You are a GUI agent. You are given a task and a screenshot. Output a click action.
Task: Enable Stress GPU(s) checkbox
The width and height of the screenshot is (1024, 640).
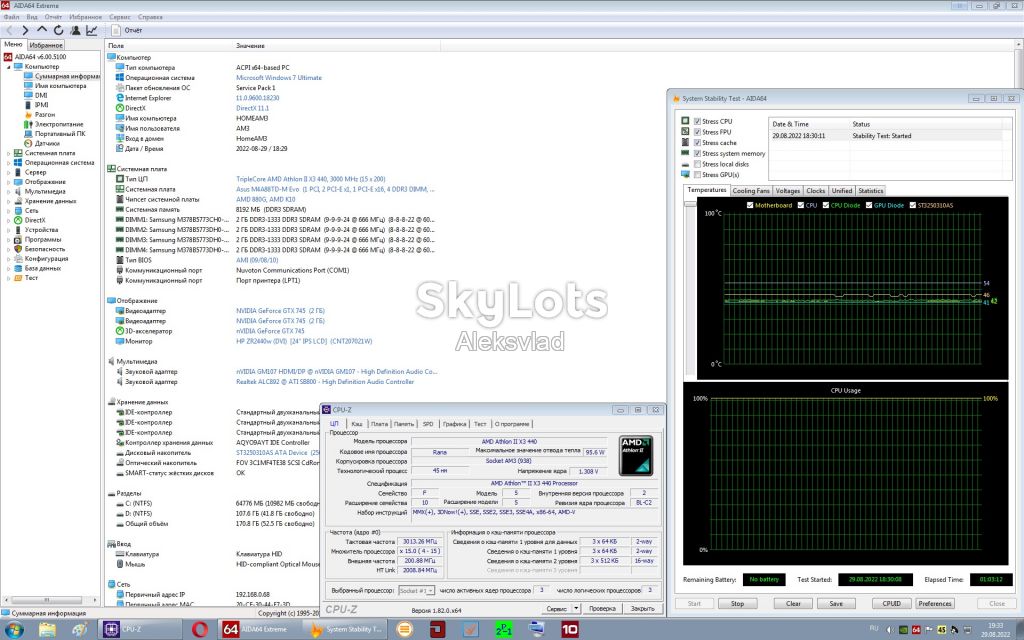[x=697, y=174]
